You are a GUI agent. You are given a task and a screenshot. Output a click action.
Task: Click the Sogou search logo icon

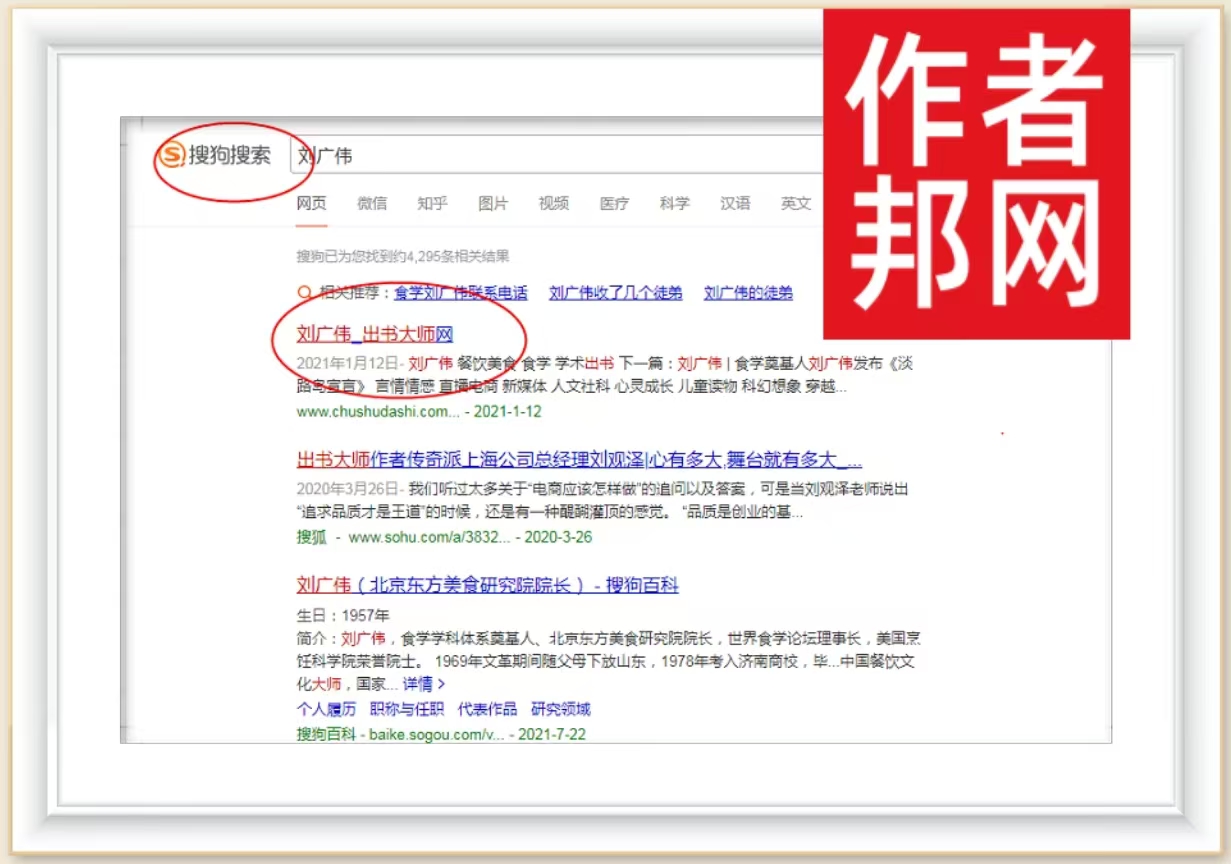tap(172, 156)
